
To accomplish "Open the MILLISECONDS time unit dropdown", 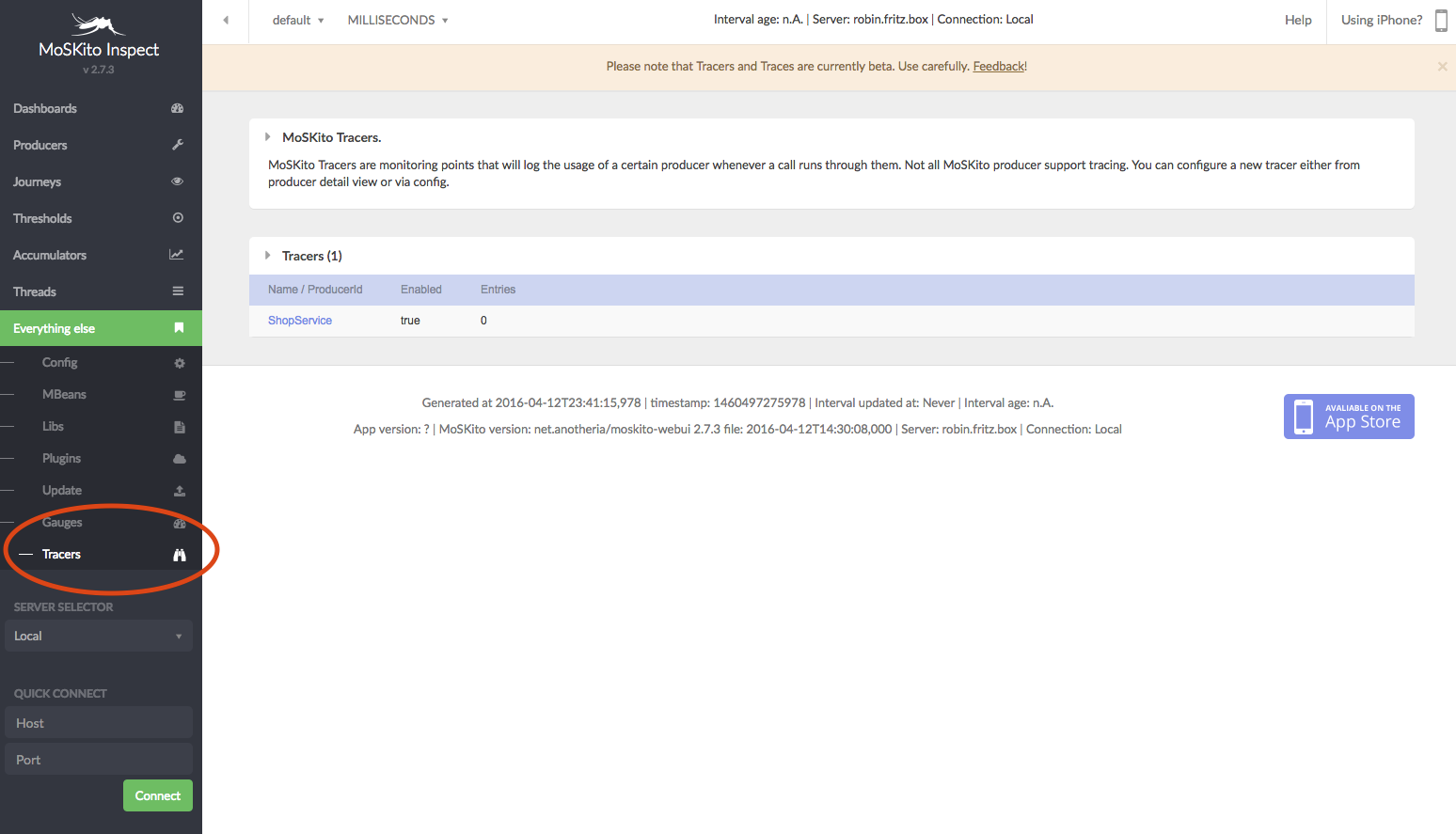I will coord(398,20).
